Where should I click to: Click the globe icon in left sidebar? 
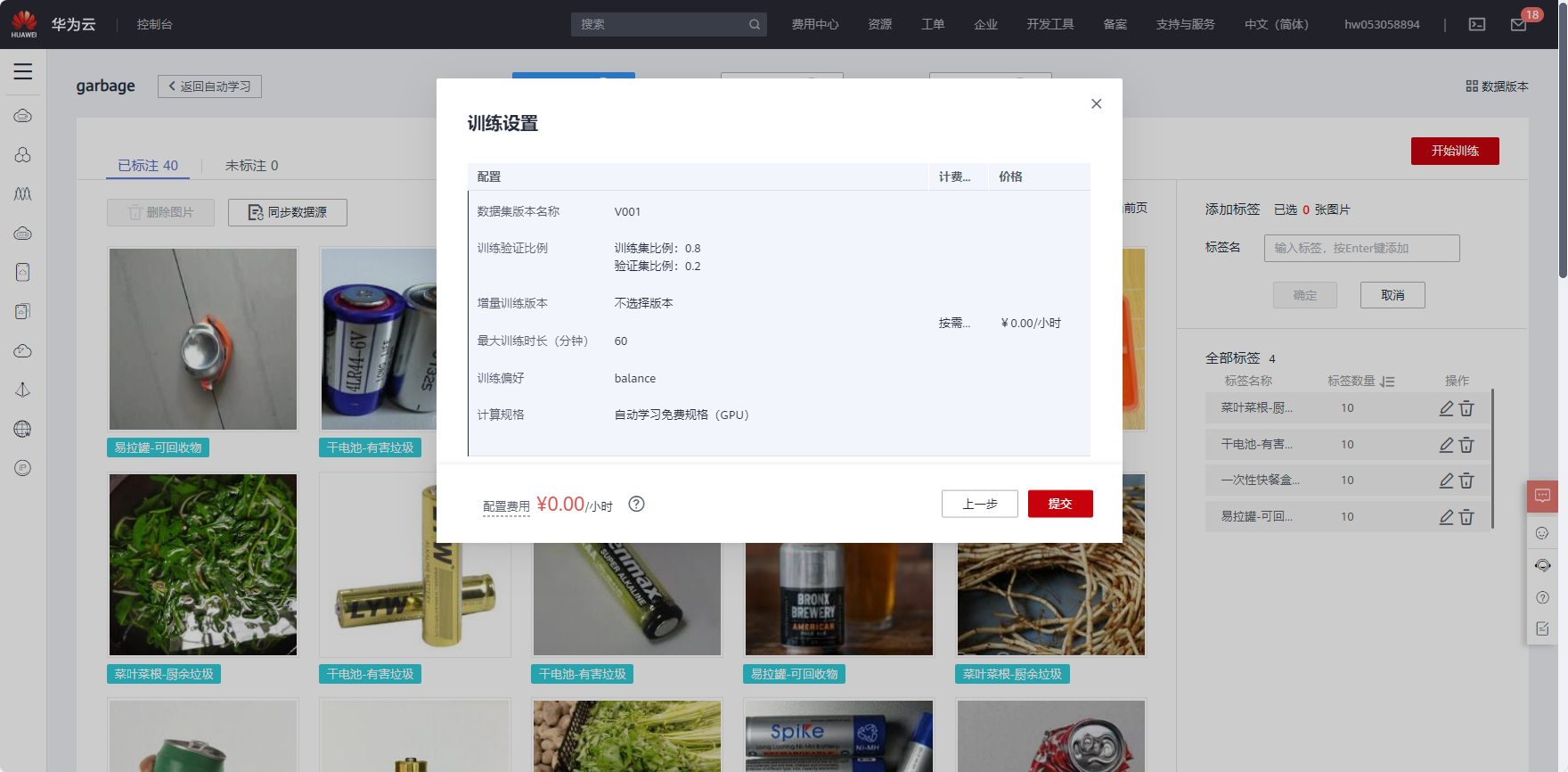tap(23, 429)
